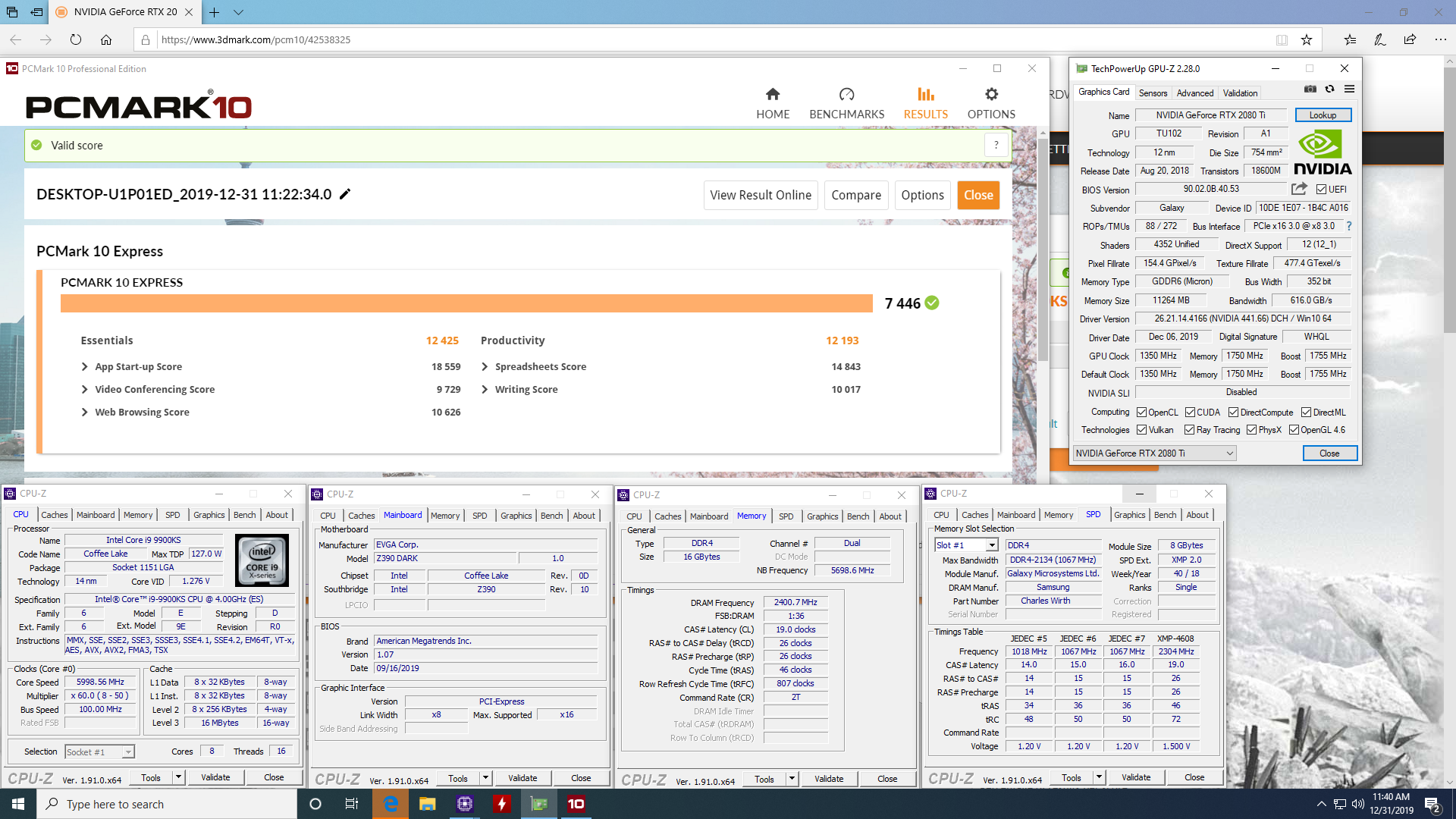Open browser Add notes pen icon

click(1380, 39)
